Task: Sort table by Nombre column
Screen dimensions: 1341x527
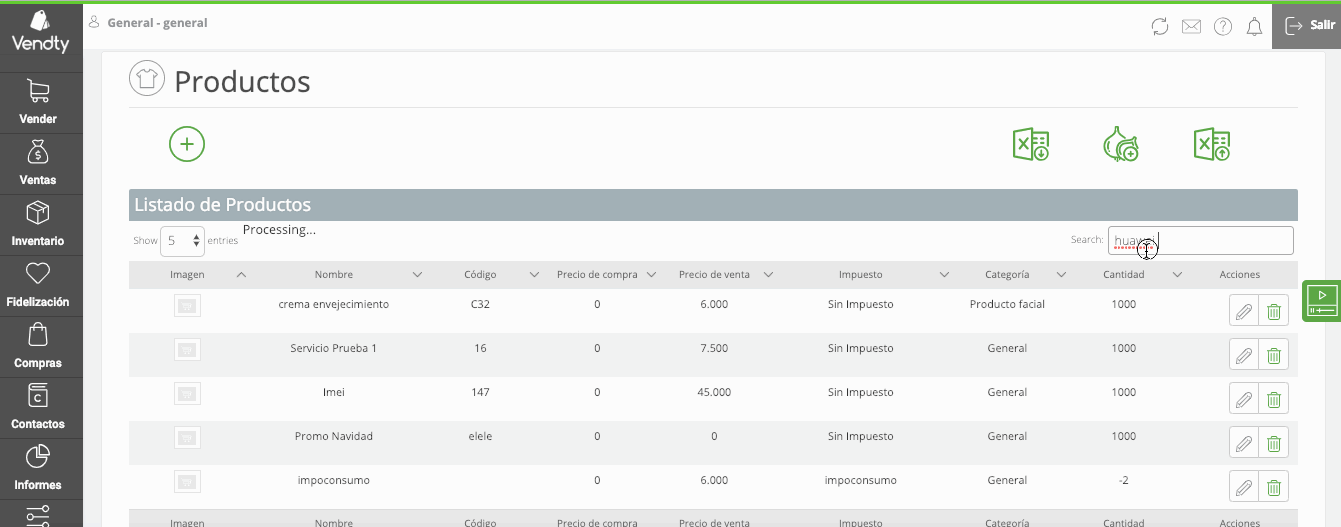Action: 333,274
